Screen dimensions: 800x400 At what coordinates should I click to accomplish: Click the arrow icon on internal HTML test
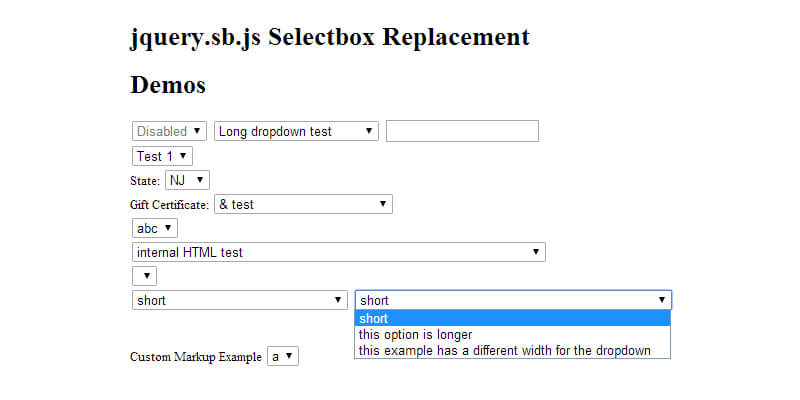click(536, 252)
